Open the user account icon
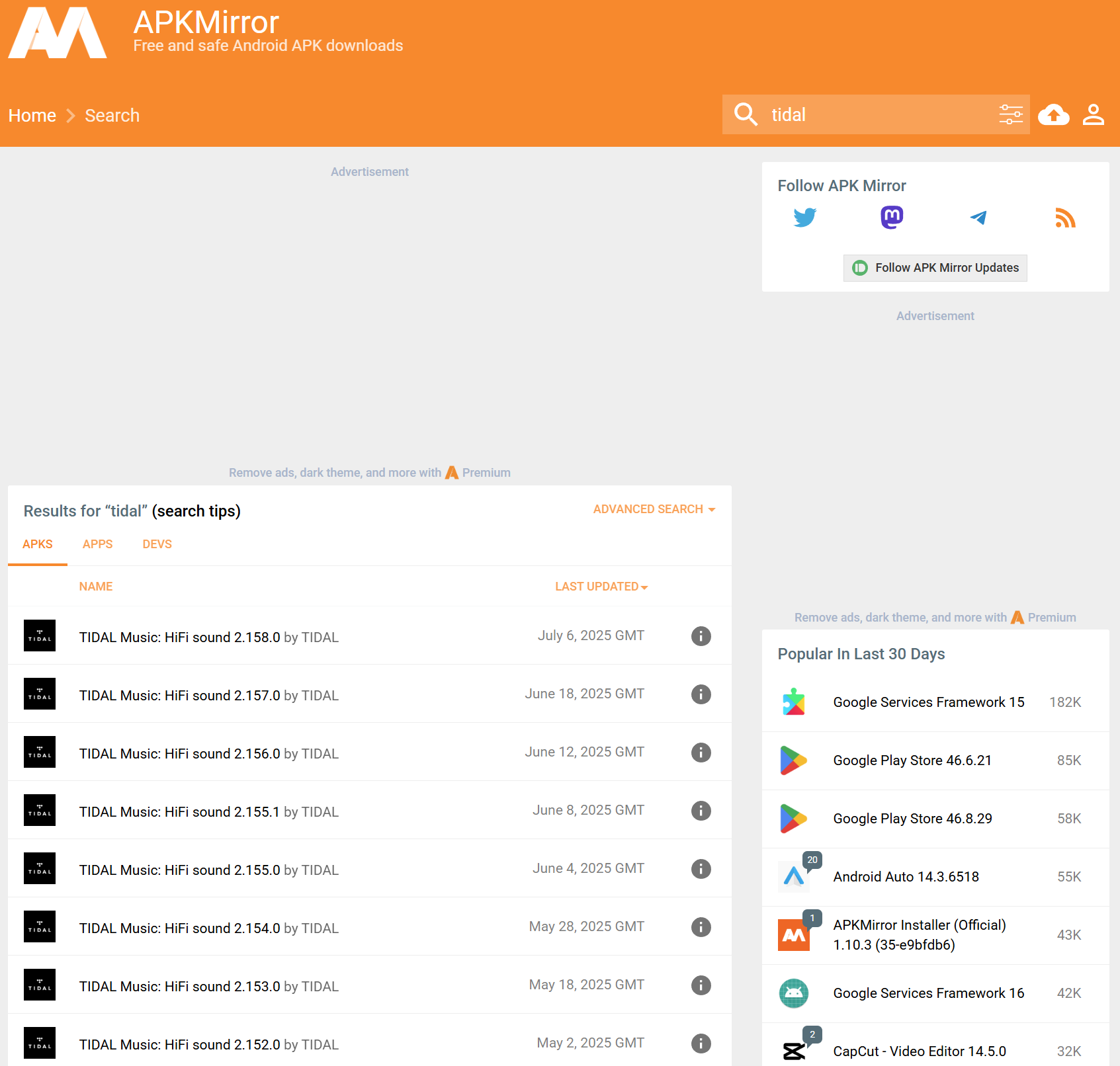This screenshot has width=1120, height=1066. (x=1094, y=114)
